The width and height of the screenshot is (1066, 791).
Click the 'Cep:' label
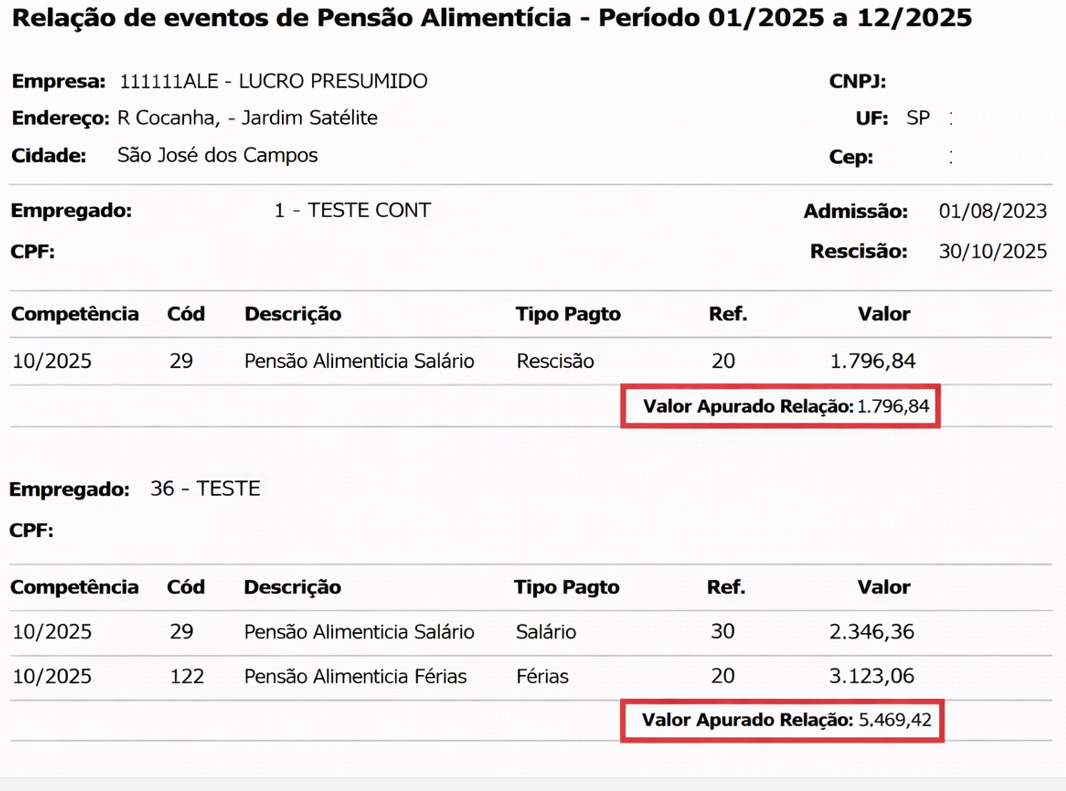pos(851,156)
